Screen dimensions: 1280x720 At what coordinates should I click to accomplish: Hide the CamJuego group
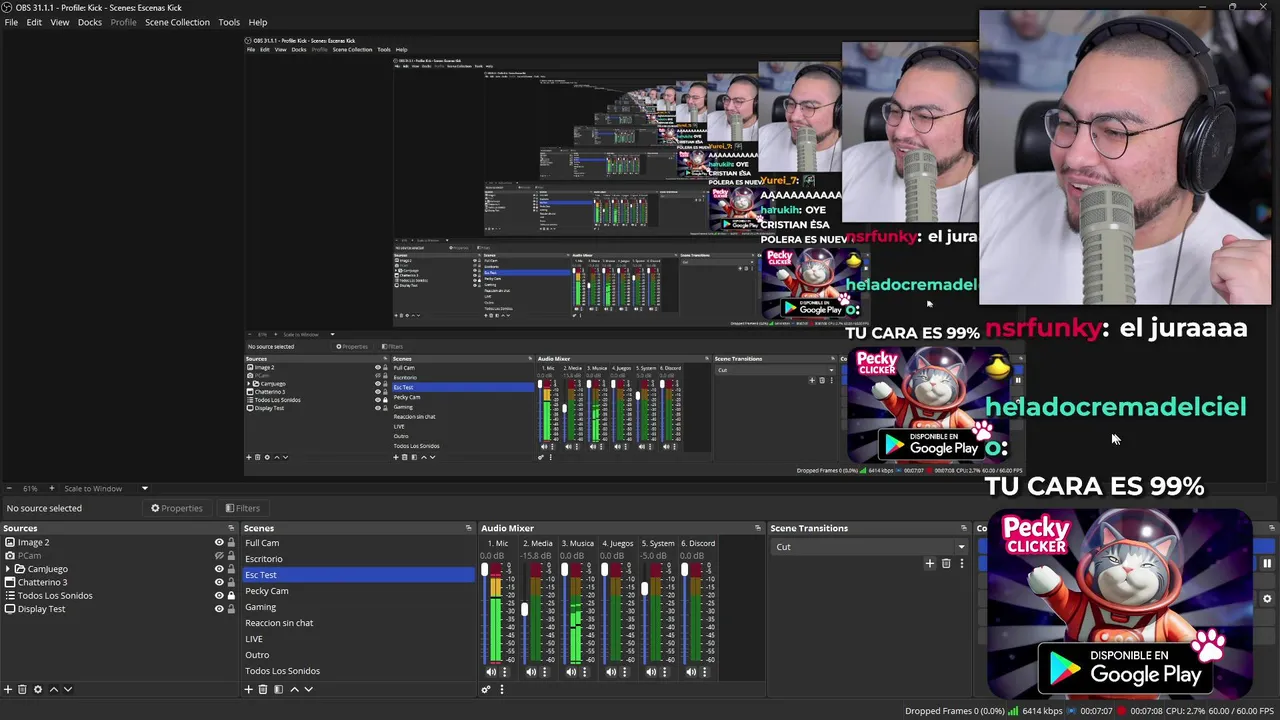(x=219, y=569)
